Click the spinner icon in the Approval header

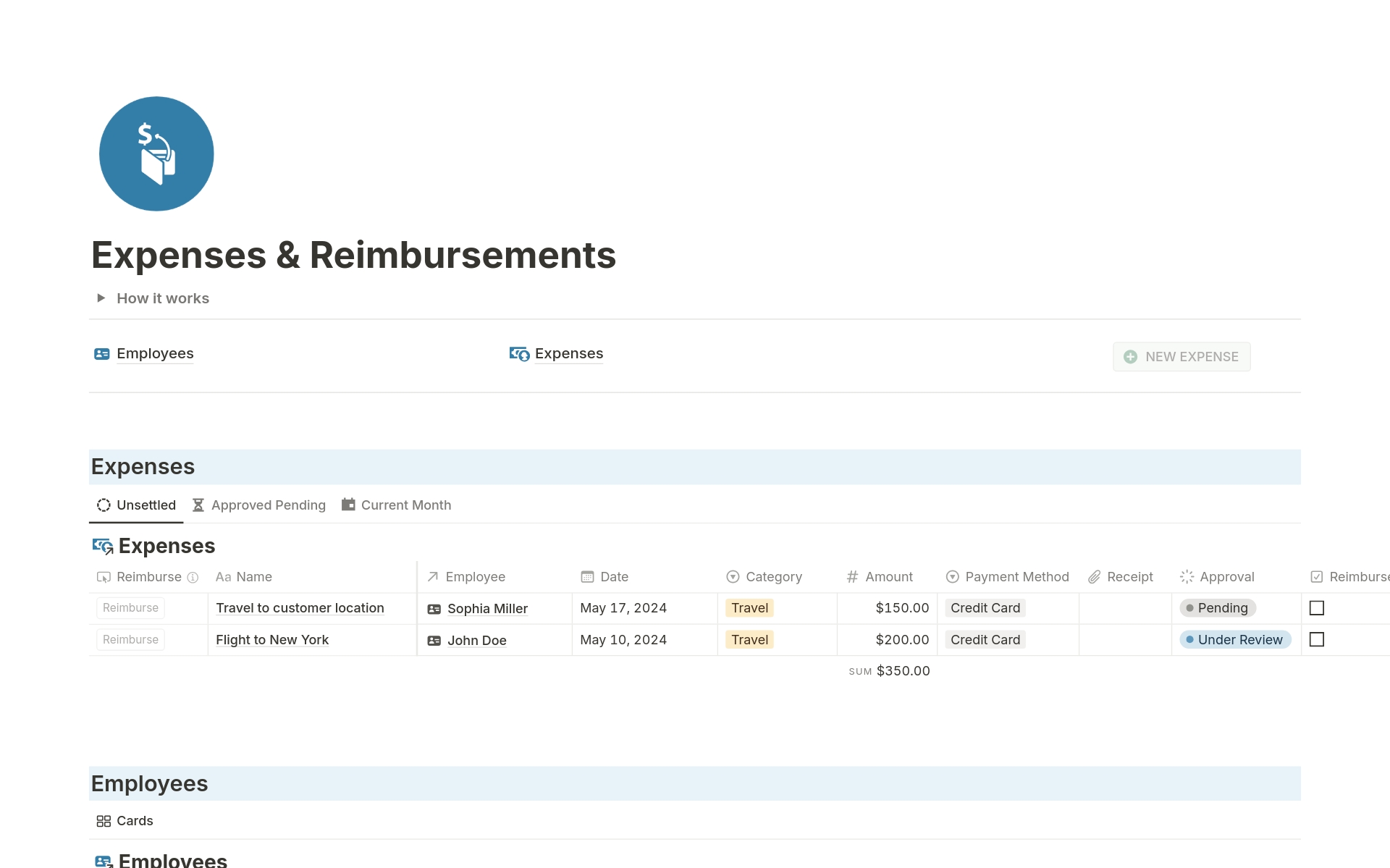(x=1186, y=576)
